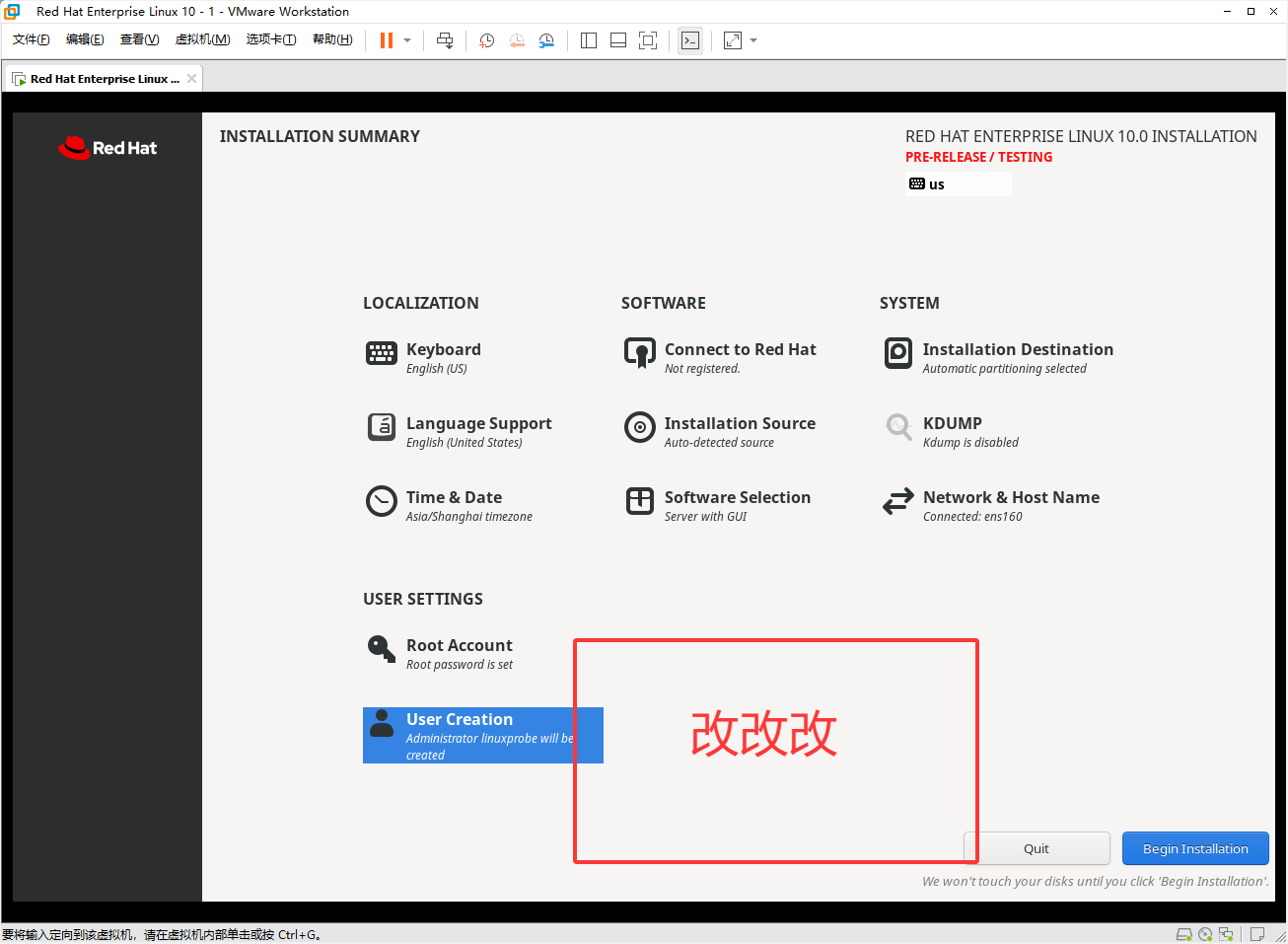Send Ctrl+Alt+Del to the virtual machine
Viewport: 1288px width, 944px height.
tap(445, 40)
